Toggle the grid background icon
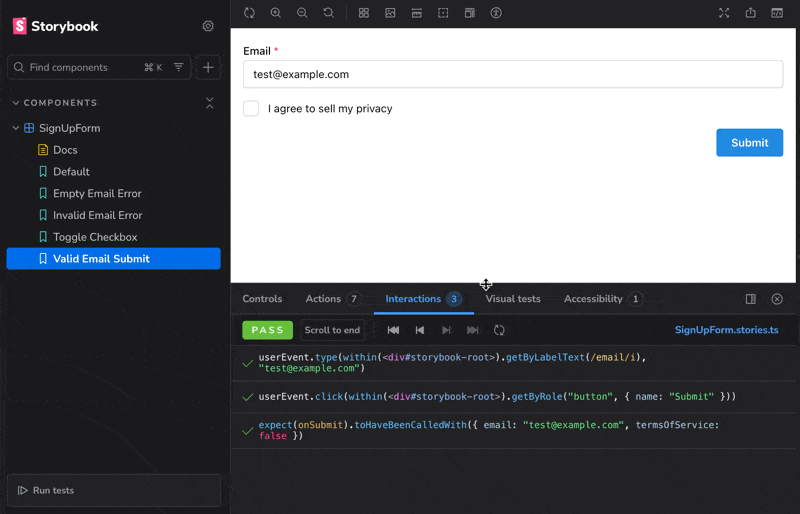 click(364, 13)
